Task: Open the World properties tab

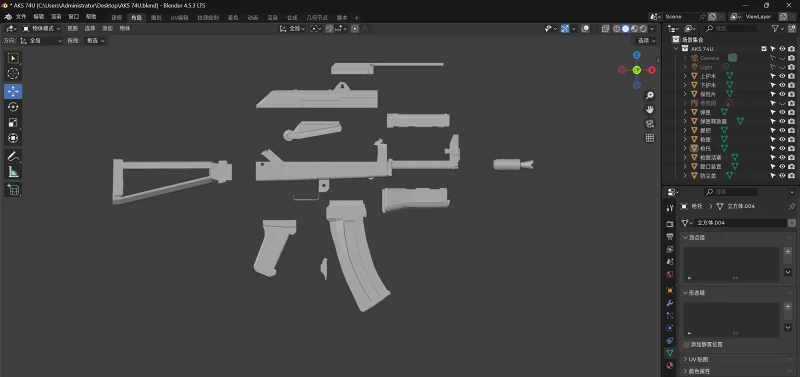Action: coord(670,274)
